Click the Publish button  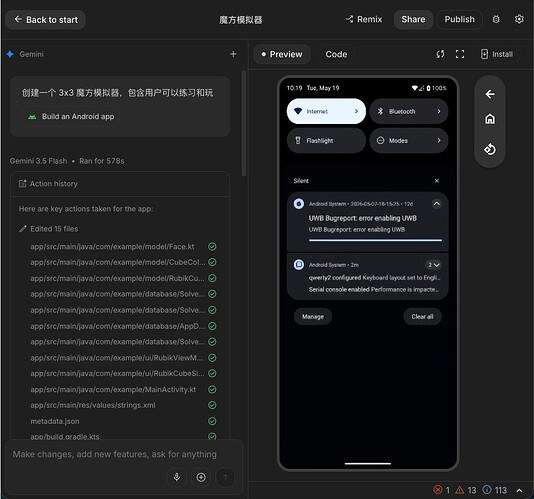(459, 19)
